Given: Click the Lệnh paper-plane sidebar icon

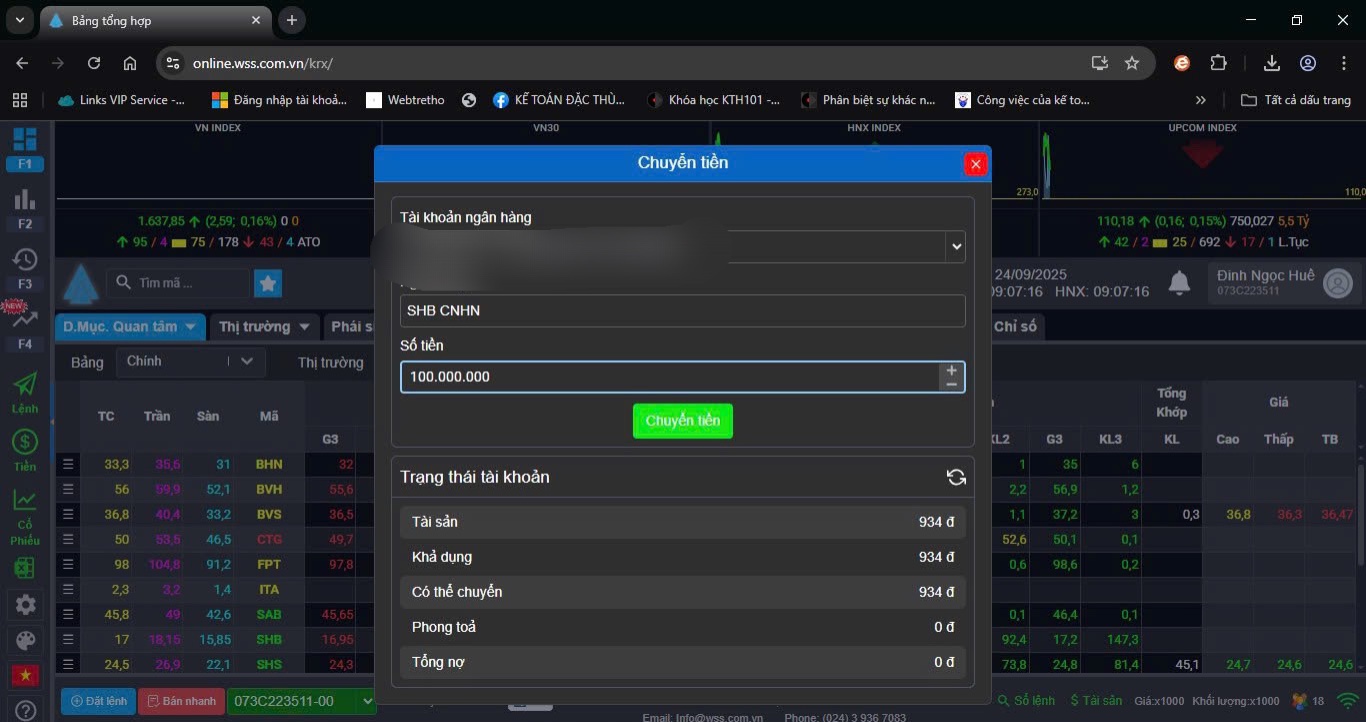Looking at the screenshot, I should point(25,391).
